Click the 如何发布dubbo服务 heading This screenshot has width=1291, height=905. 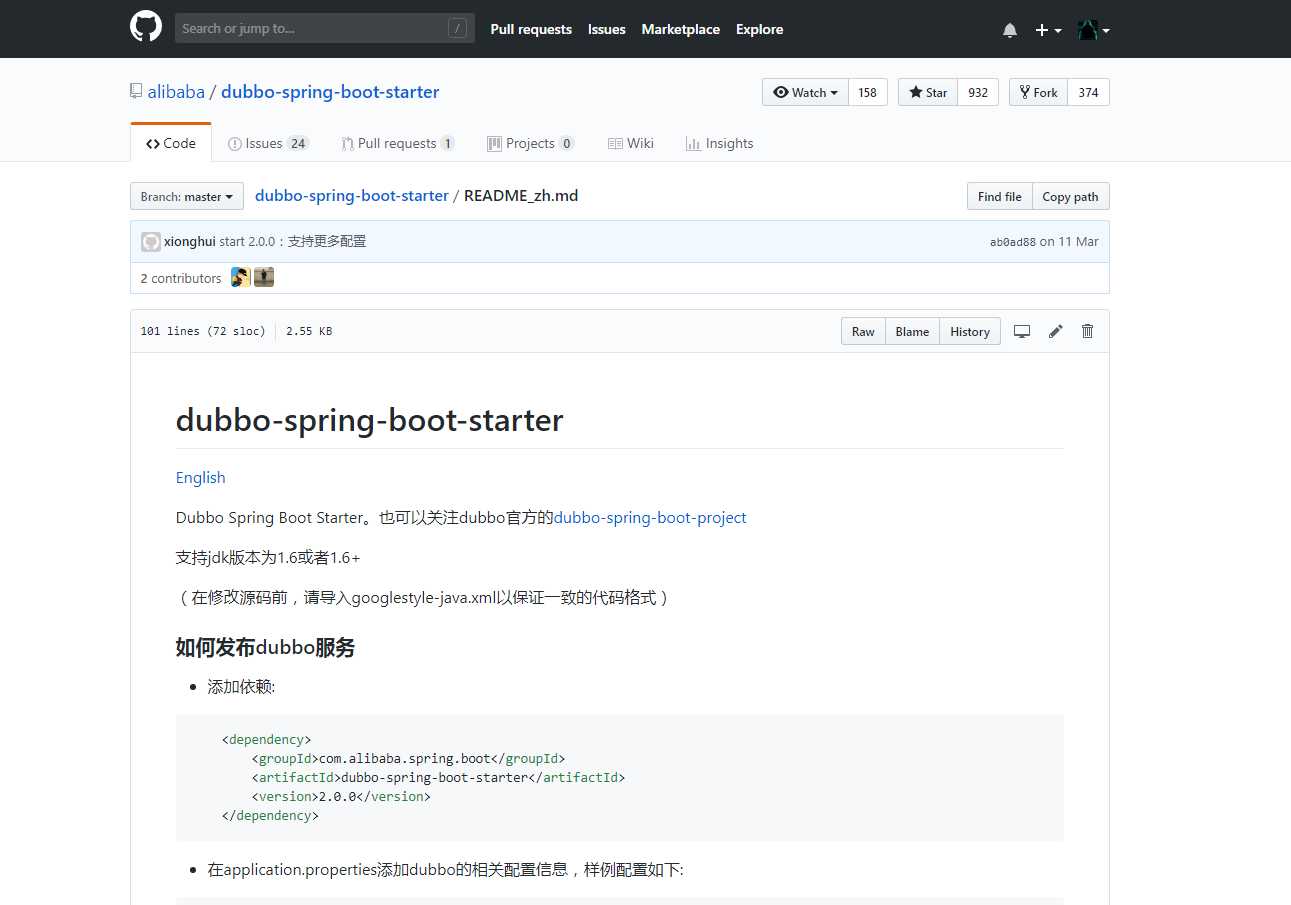(265, 647)
